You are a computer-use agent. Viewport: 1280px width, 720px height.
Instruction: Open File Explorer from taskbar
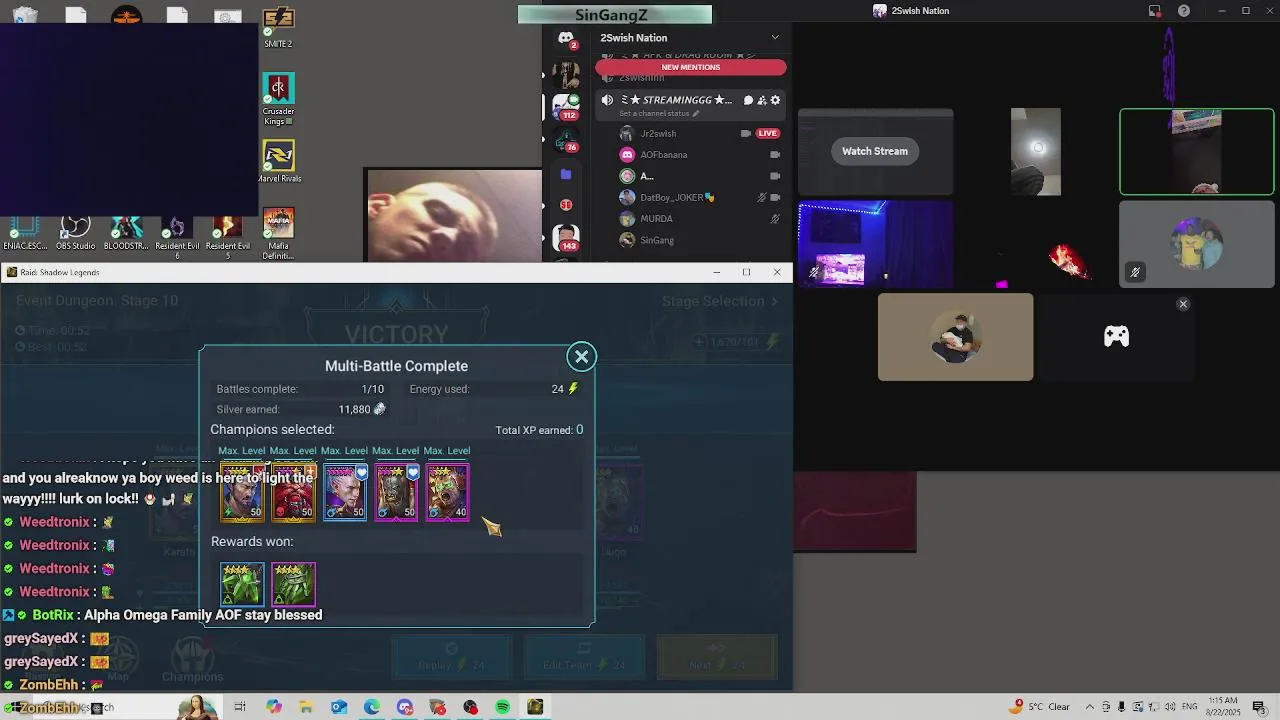click(x=306, y=707)
